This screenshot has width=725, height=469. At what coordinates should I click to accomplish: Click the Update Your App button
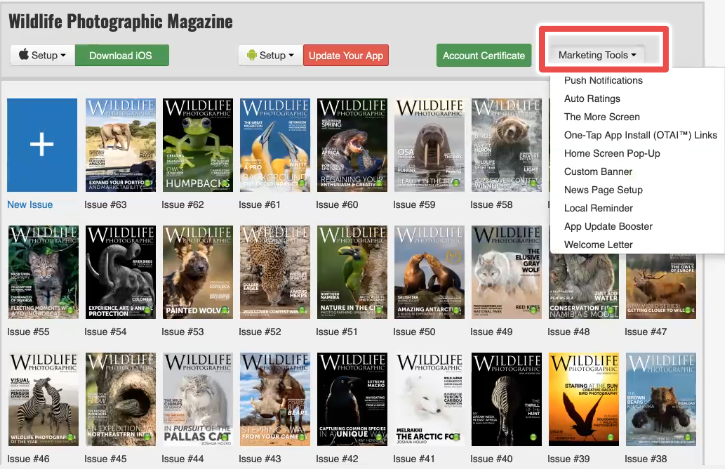pyautogui.click(x=346, y=55)
